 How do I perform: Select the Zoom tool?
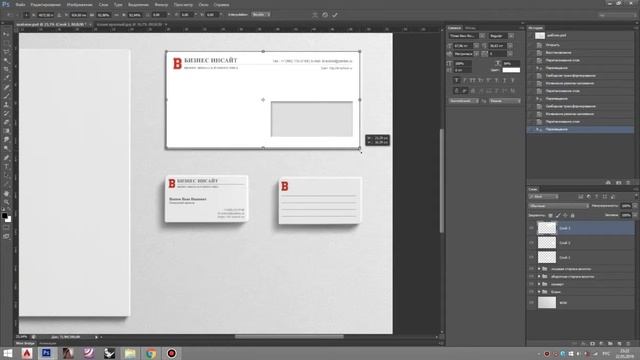(x=6, y=202)
